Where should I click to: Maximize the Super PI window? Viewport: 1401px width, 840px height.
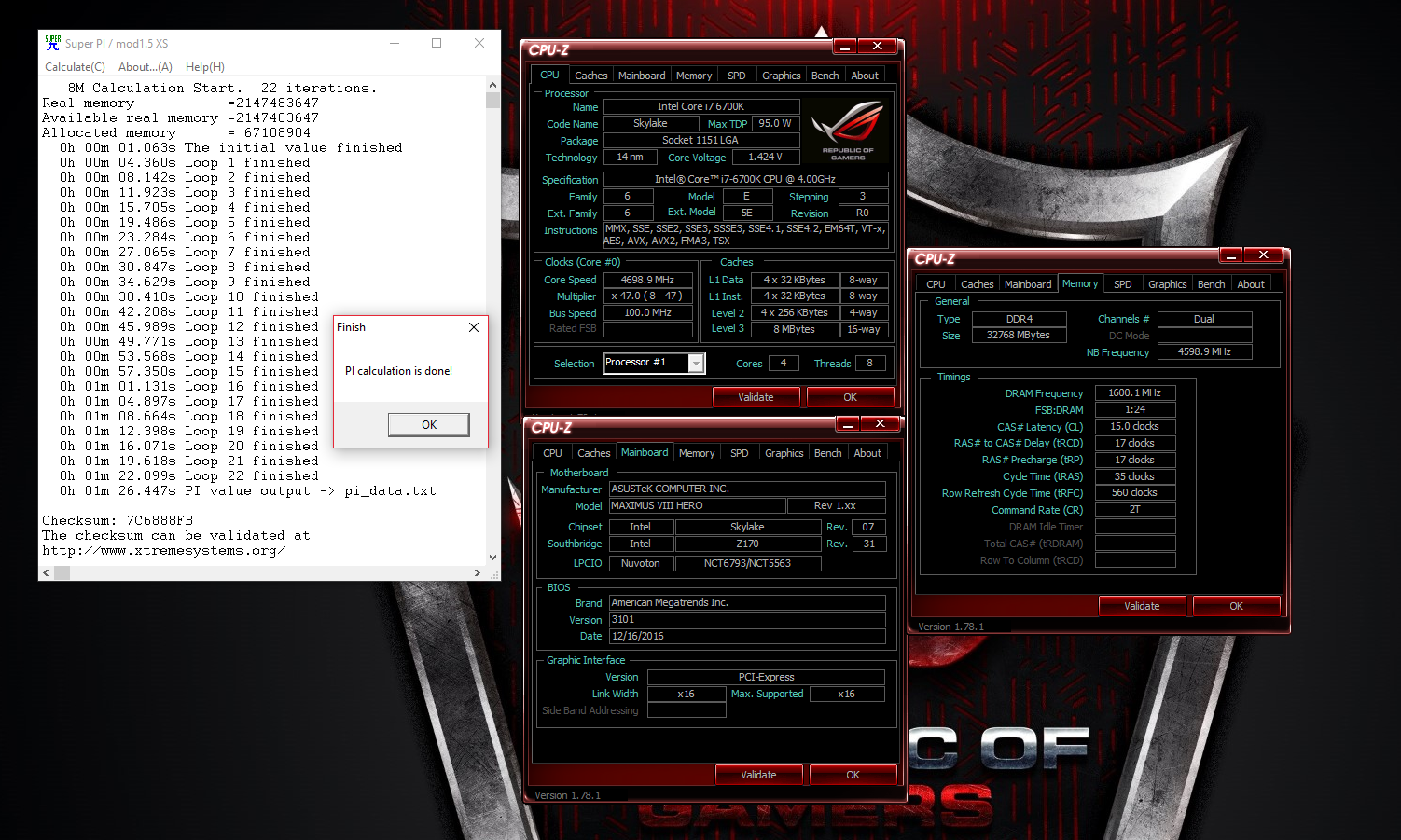[x=437, y=43]
